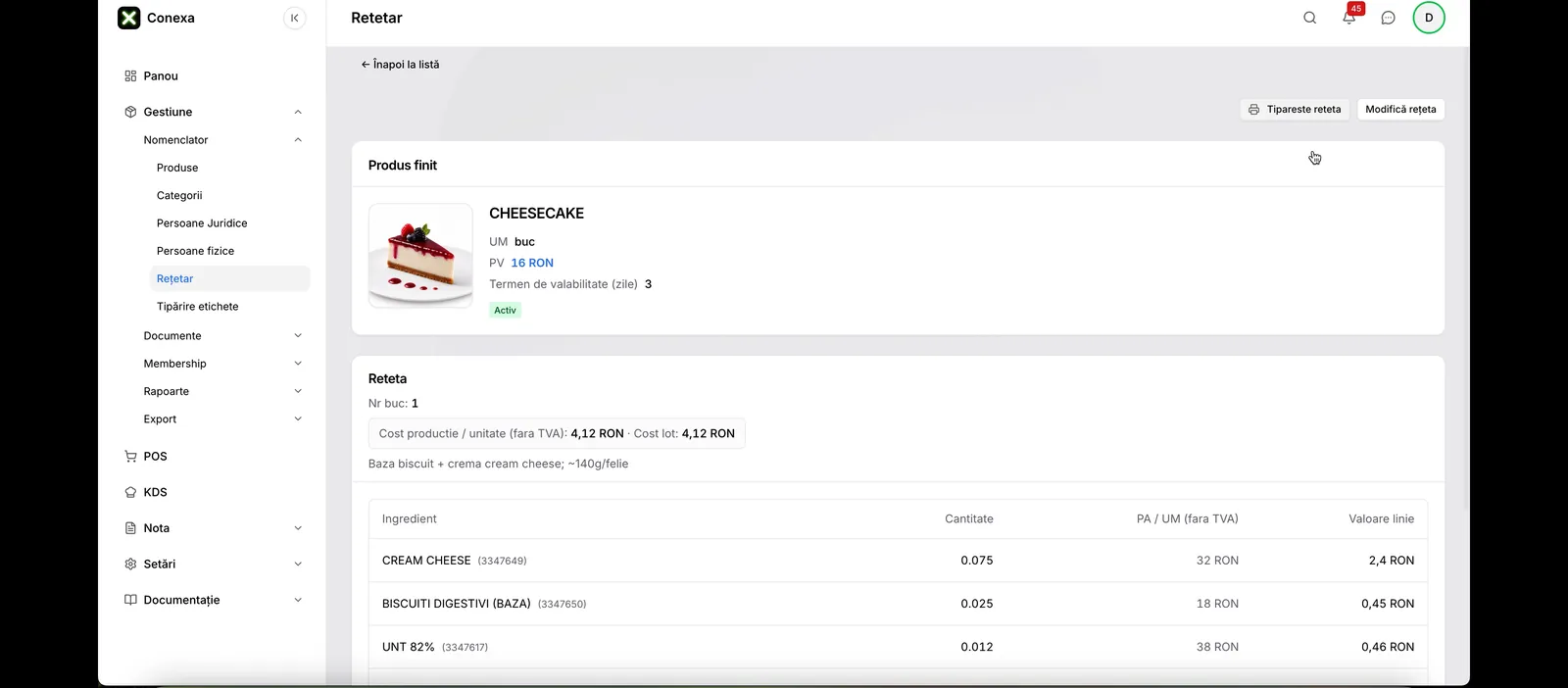Screen dimensions: 1568x688
Task: Click the POS cart icon
Action: coord(130,456)
